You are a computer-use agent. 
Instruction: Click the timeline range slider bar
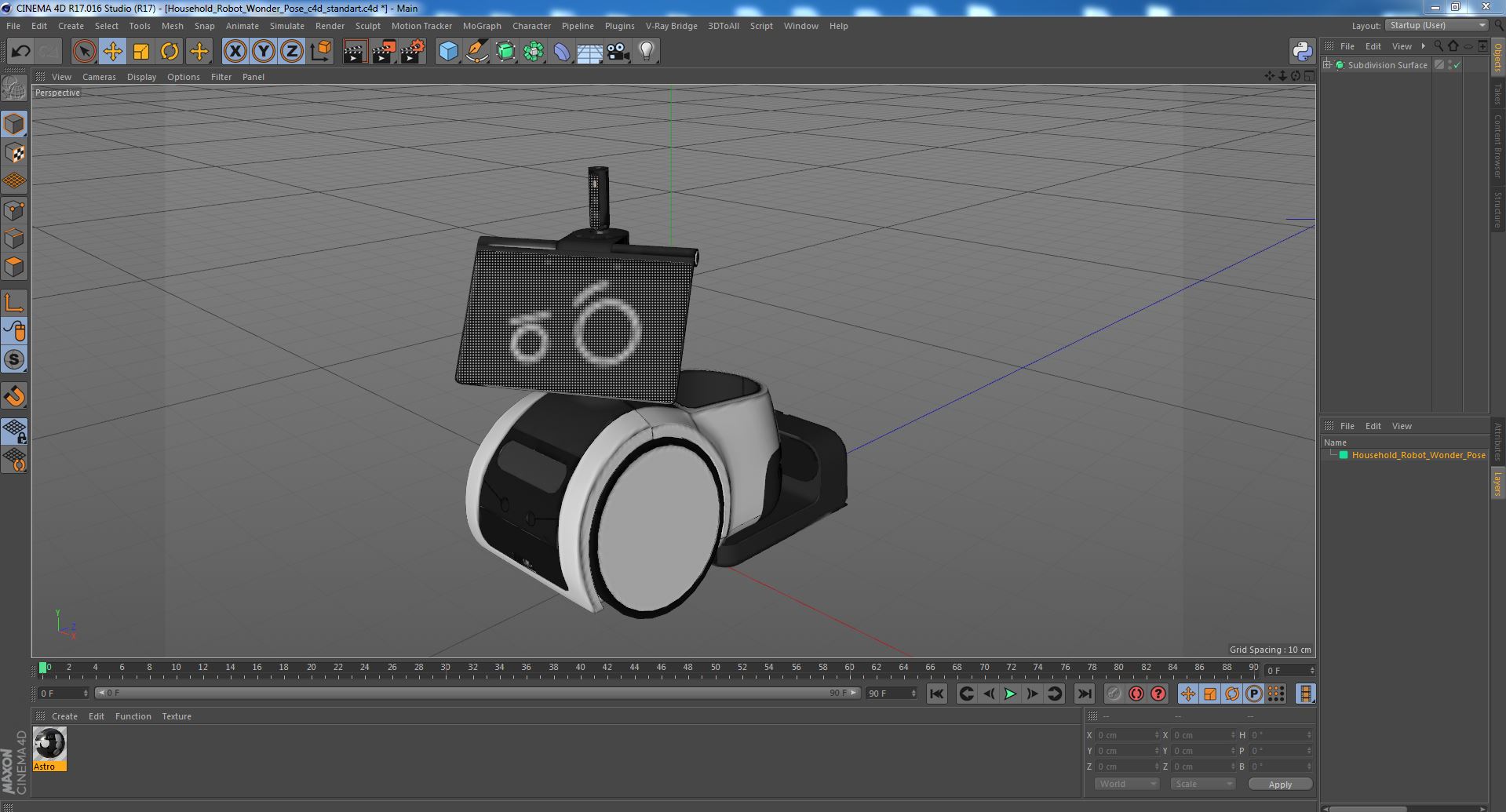[476, 694]
